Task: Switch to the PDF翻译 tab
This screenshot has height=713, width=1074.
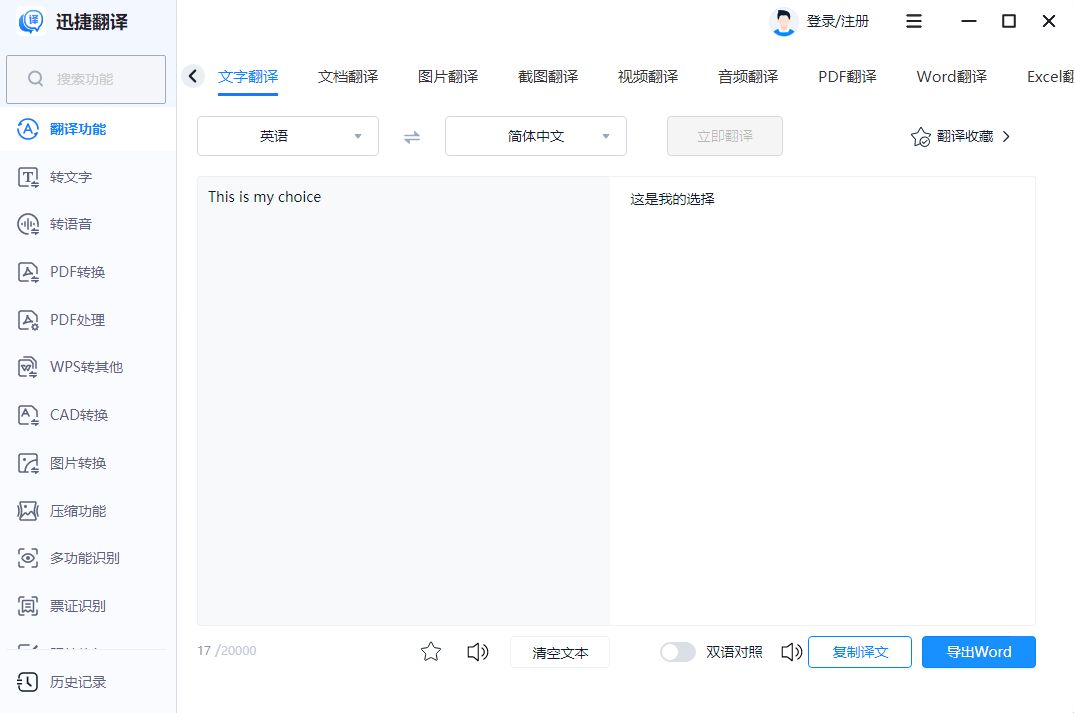Action: (847, 77)
